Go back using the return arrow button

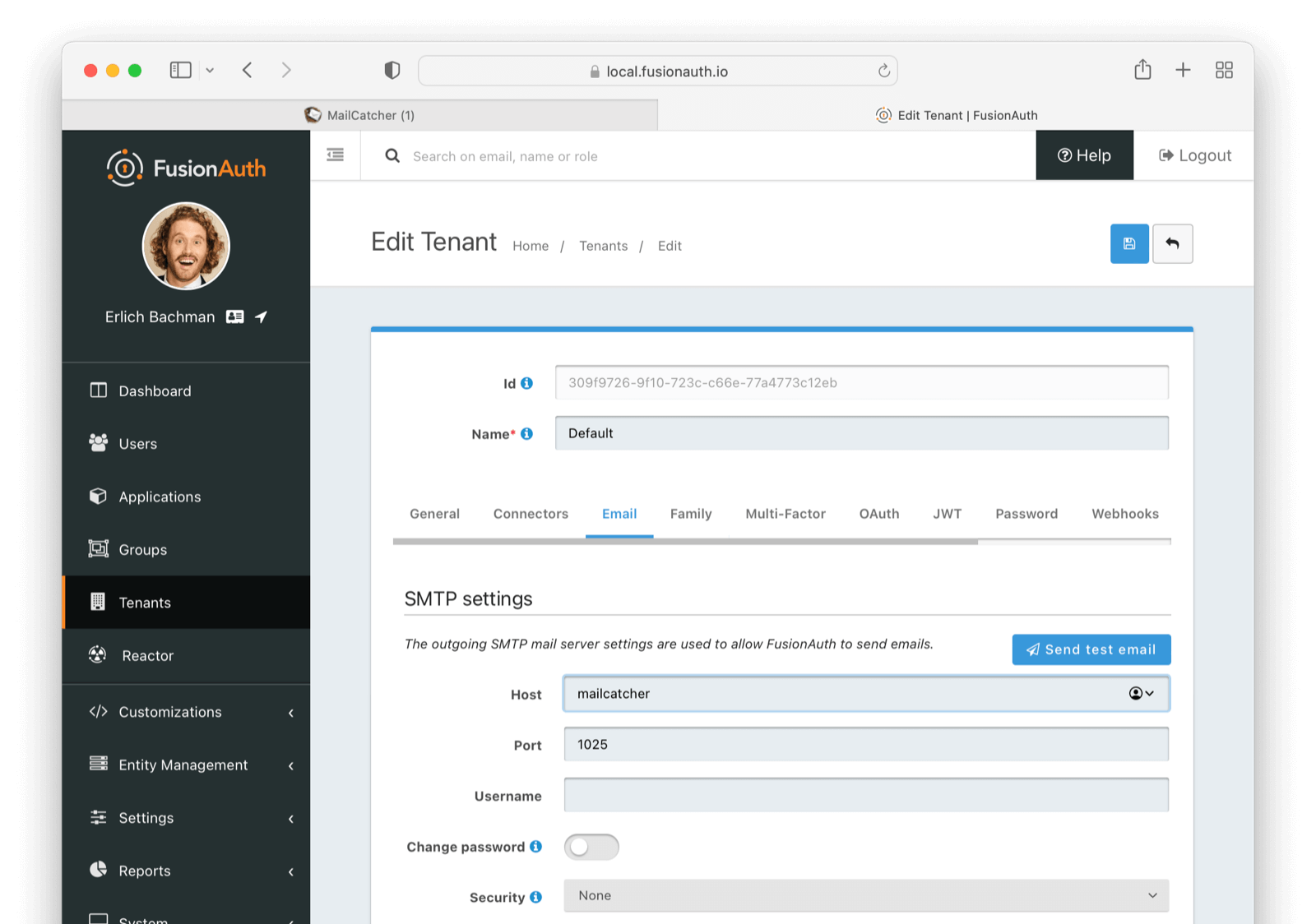pos(1173,243)
